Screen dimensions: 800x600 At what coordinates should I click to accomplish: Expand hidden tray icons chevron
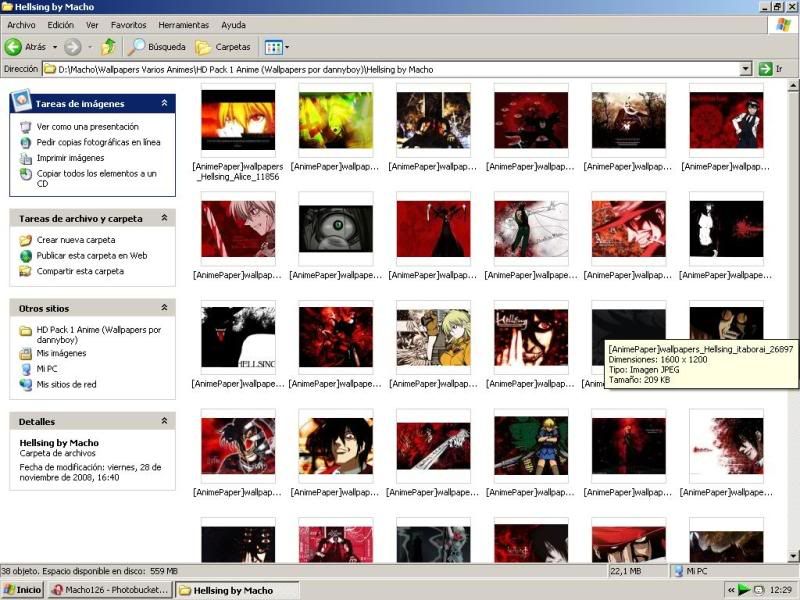click(731, 590)
